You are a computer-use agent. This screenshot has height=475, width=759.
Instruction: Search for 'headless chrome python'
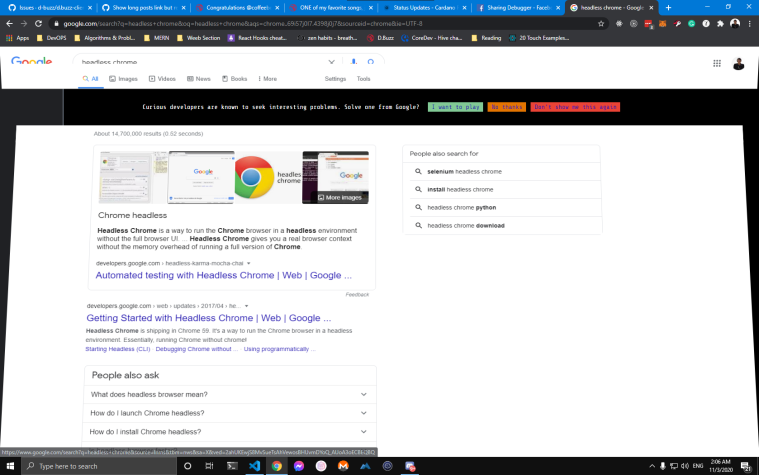click(502, 207)
